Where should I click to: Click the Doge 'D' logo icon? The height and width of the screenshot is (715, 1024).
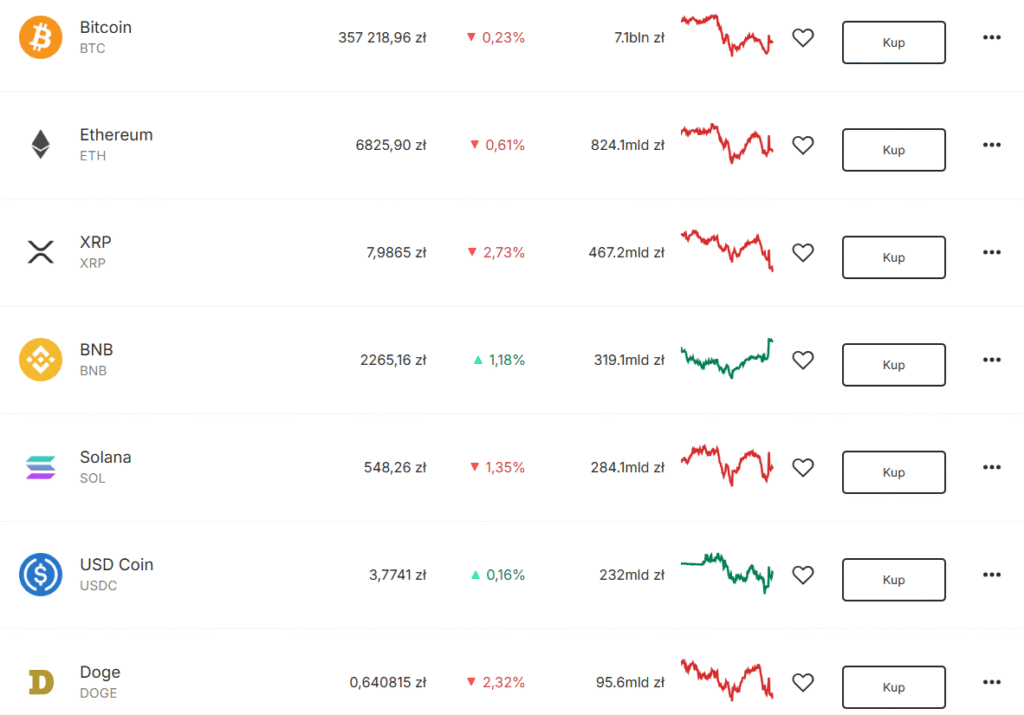pos(40,682)
